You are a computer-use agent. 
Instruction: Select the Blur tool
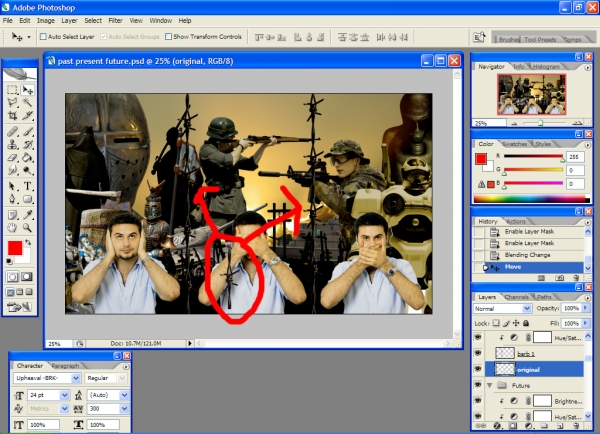[12, 170]
